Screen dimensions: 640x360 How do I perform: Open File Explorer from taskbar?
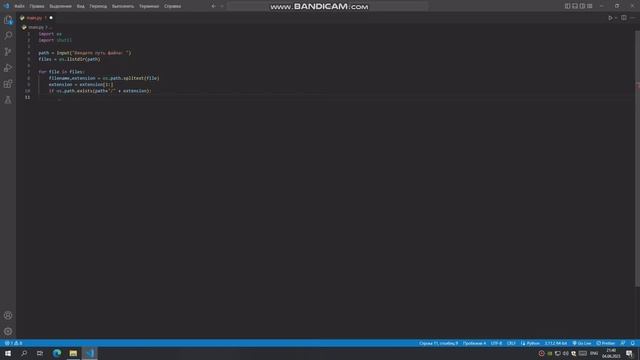coord(73,353)
